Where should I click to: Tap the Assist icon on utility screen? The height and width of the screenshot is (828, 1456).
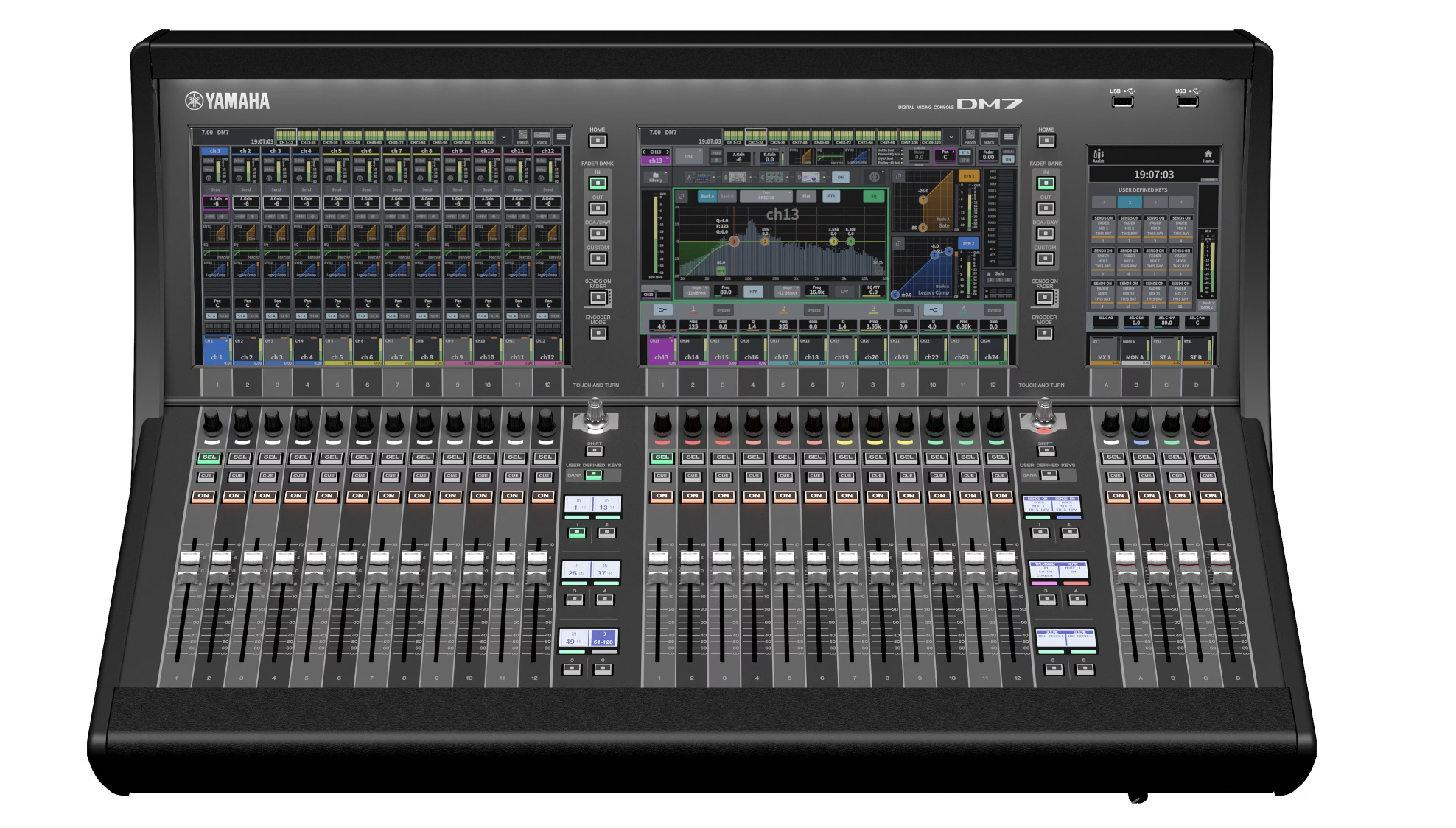click(1099, 155)
